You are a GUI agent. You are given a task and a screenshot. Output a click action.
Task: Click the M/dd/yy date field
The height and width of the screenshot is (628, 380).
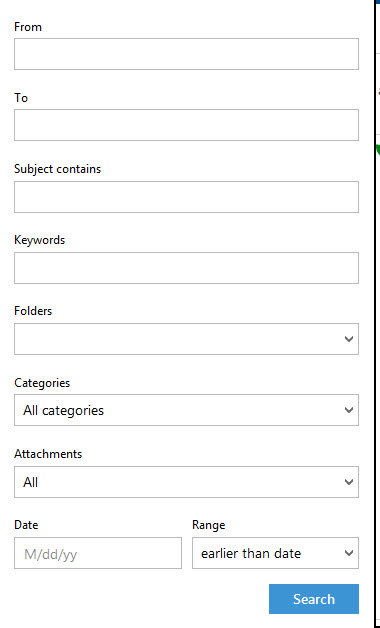coord(98,553)
